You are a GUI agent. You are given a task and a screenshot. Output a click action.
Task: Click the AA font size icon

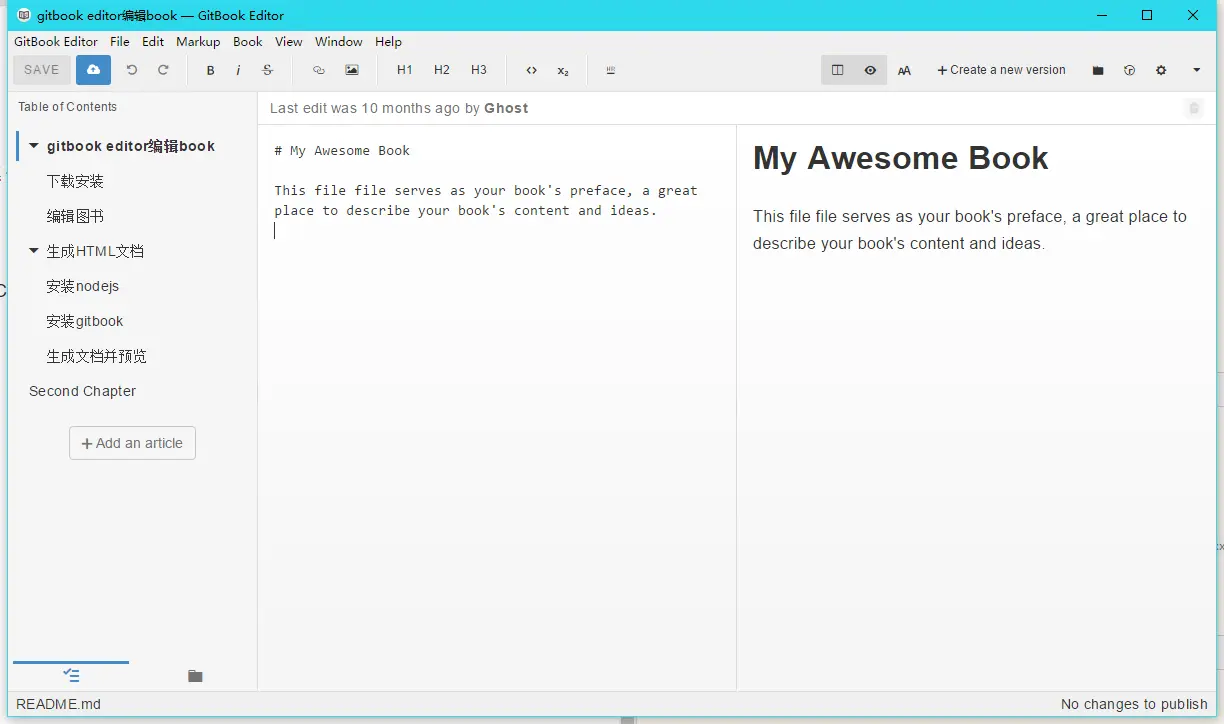click(x=904, y=70)
